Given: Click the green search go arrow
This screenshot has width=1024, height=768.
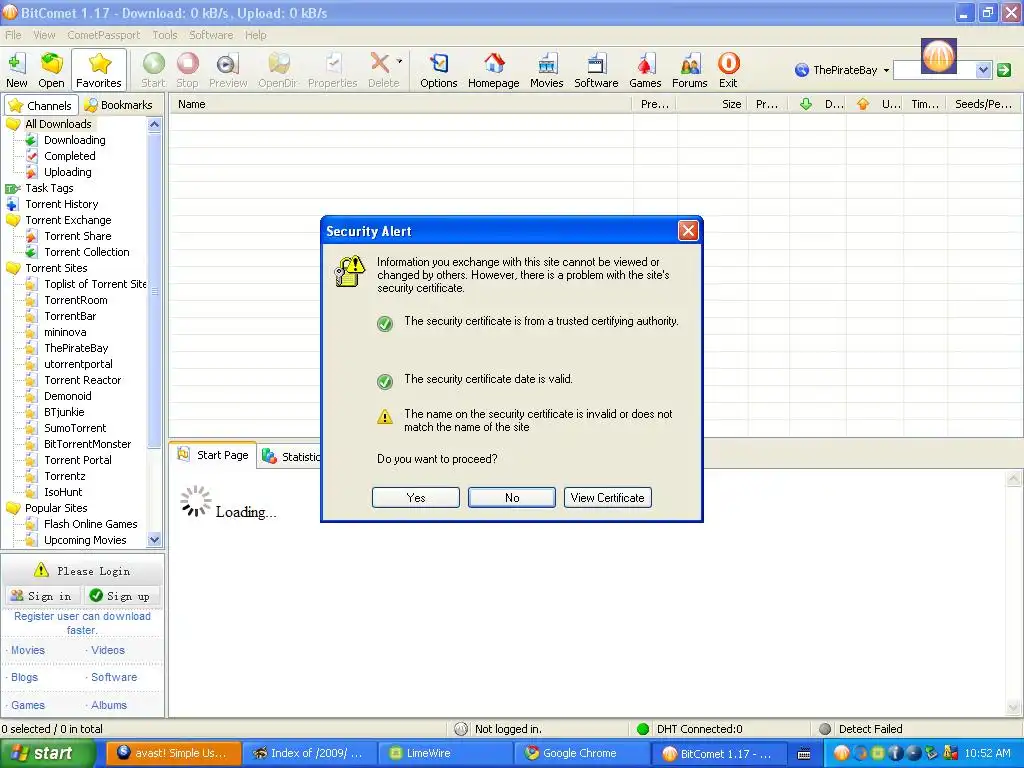Looking at the screenshot, I should [x=1004, y=70].
